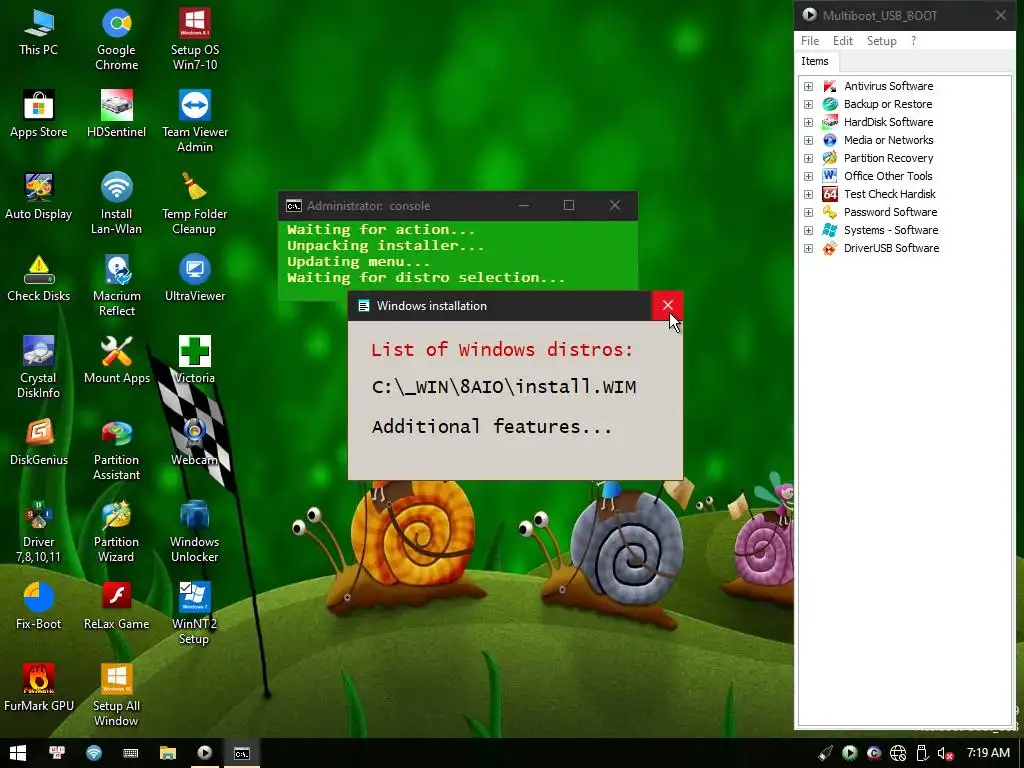Open the on-screen keyboard taskbar icon
1024x768 pixels.
(131, 753)
